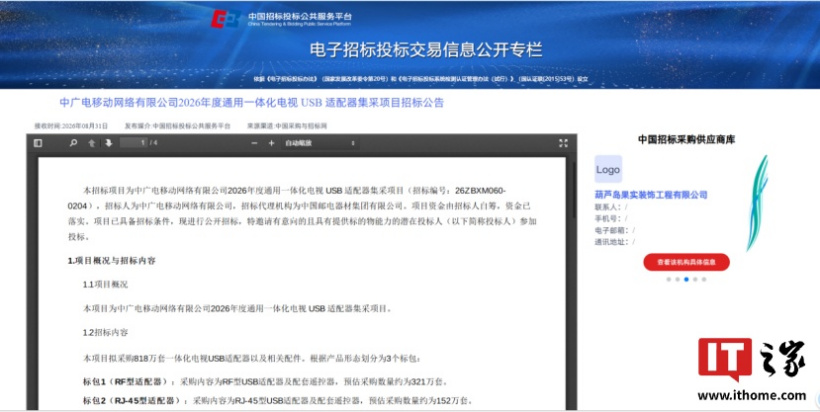Image resolution: width=820 pixels, height=412 pixels.
Task: Click the 通讯地址 field in supplier card
Action: 614,242
